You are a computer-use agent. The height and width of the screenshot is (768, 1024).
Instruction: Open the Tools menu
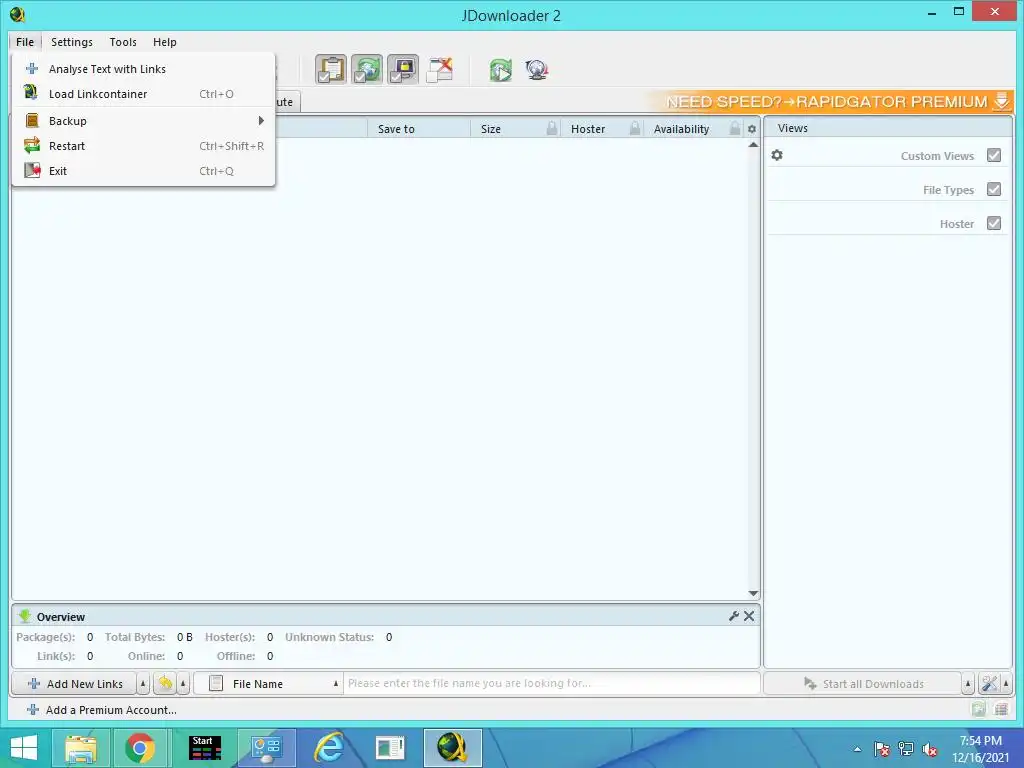123,42
